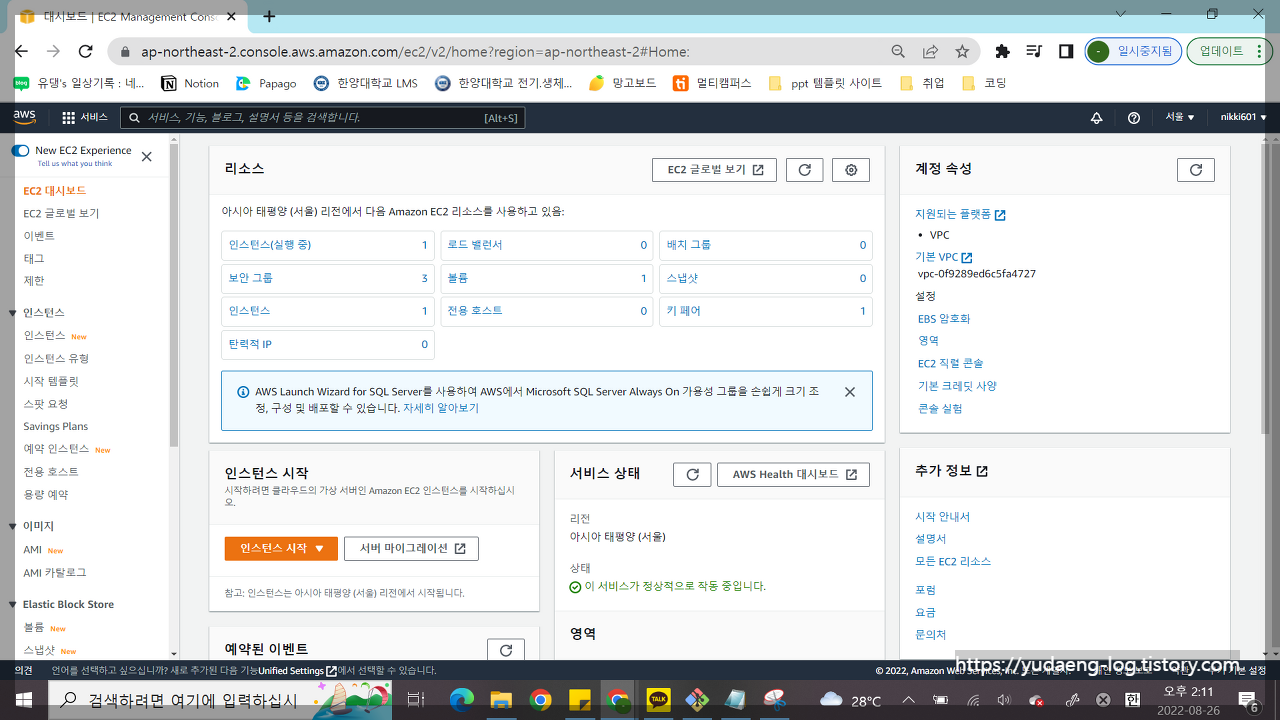
Task: Open the Papago bookmark
Action: [266, 83]
